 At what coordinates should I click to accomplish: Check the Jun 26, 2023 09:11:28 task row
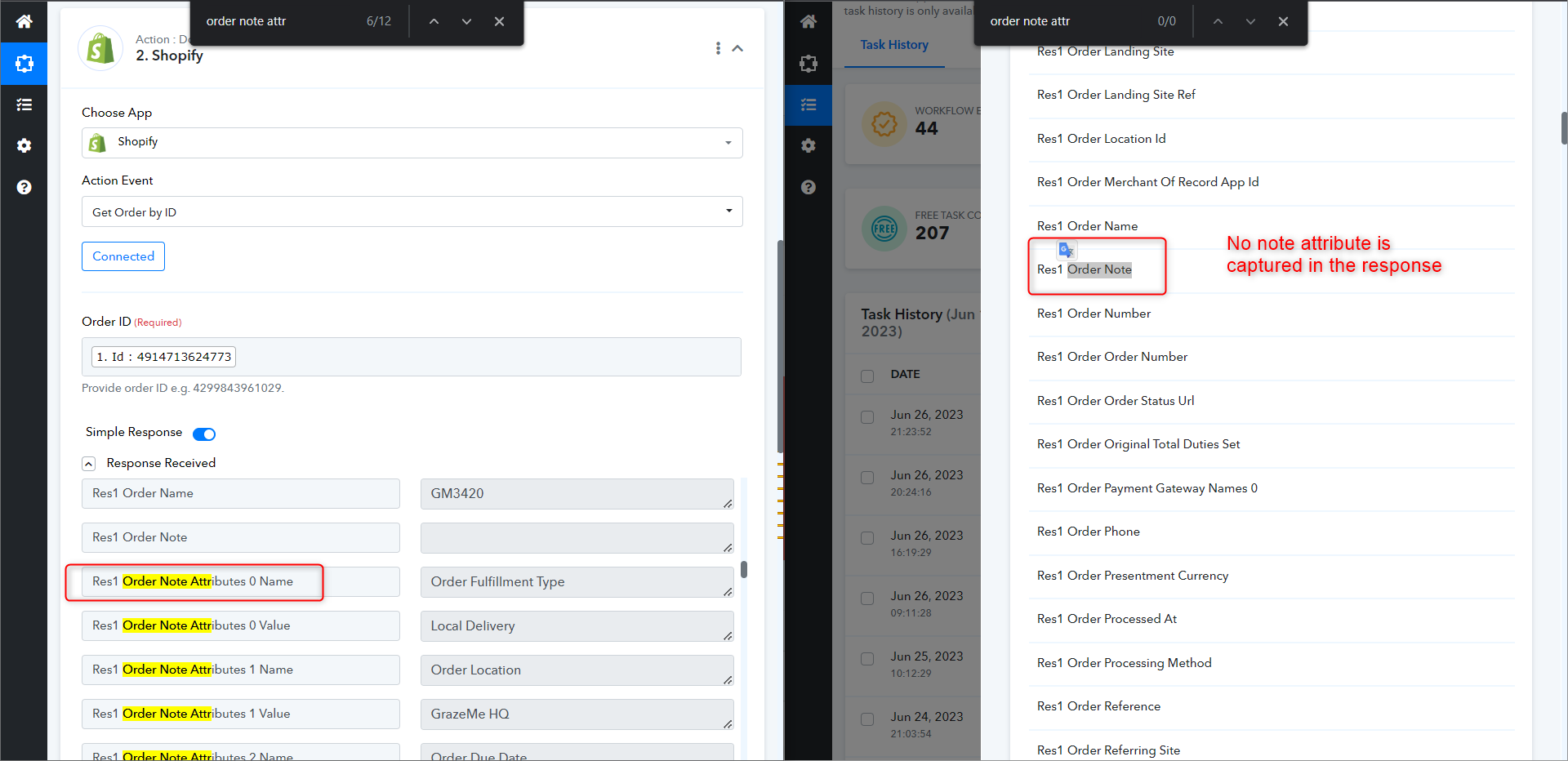867,598
